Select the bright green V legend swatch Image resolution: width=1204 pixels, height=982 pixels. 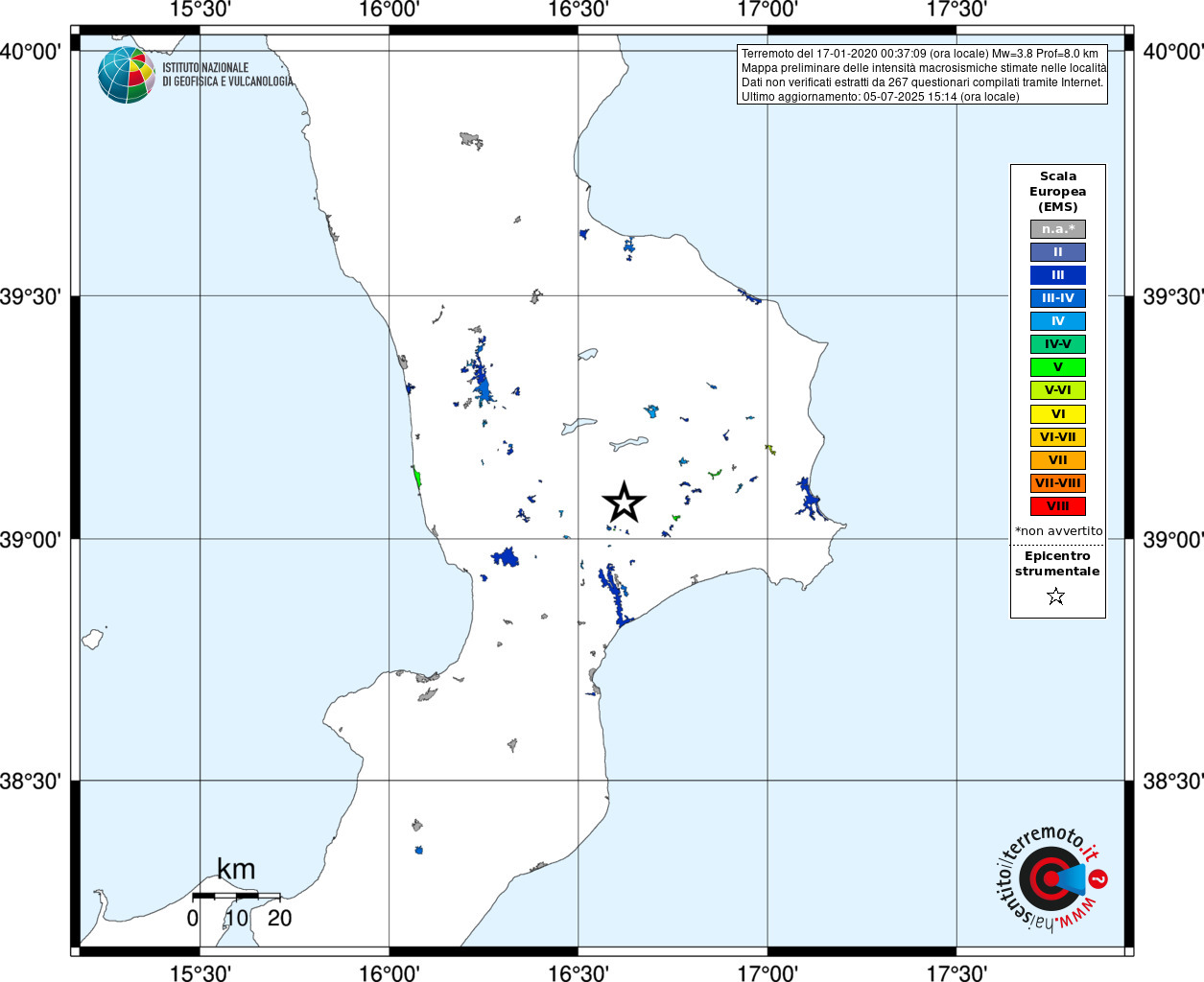(1058, 367)
